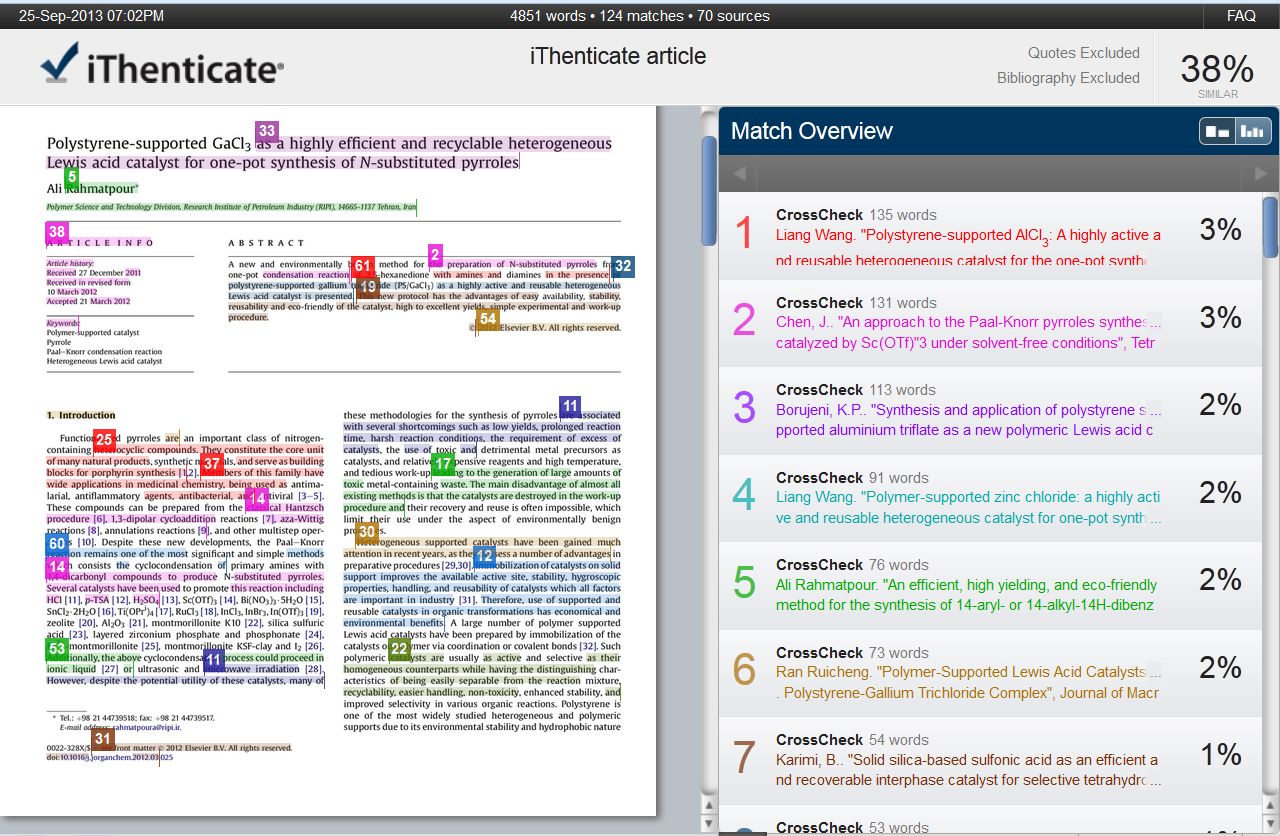Open brown match badge 31 at page footer
Image resolution: width=1280 pixels, height=836 pixels.
coord(103,739)
